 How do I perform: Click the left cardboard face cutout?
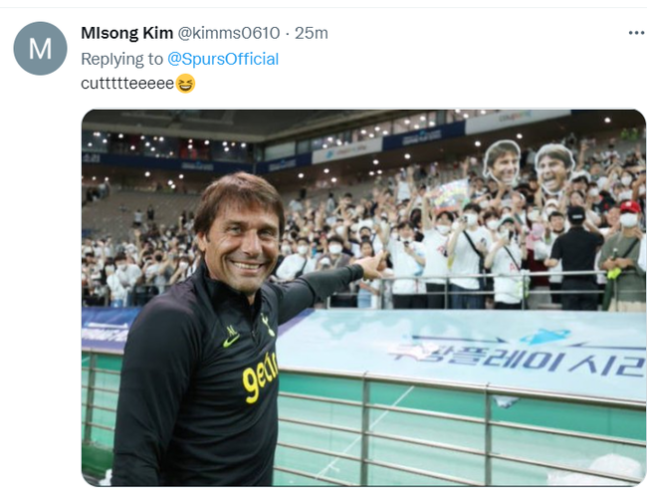502,163
